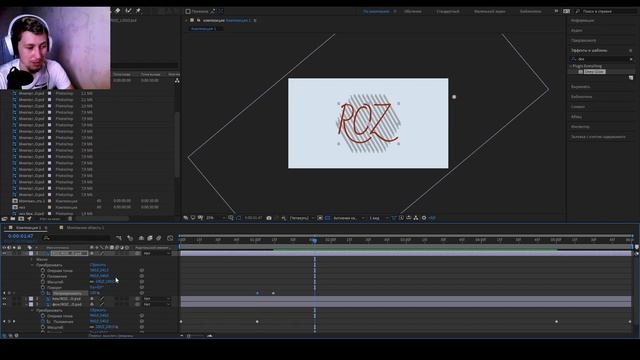Select the Puppet Pin tool in top toolbar
The width and height of the screenshot is (640, 360).
[138, 11]
